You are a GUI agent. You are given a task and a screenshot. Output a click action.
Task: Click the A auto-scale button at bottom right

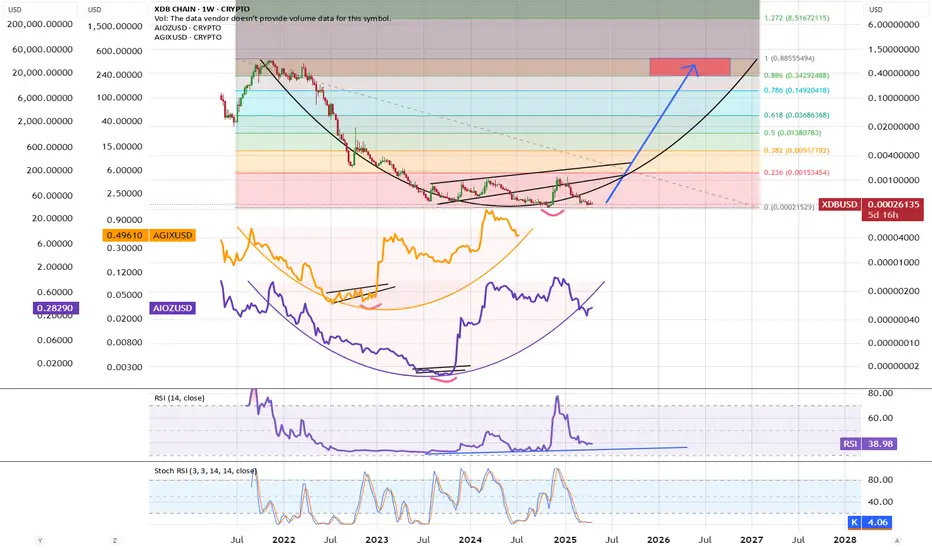[896, 540]
